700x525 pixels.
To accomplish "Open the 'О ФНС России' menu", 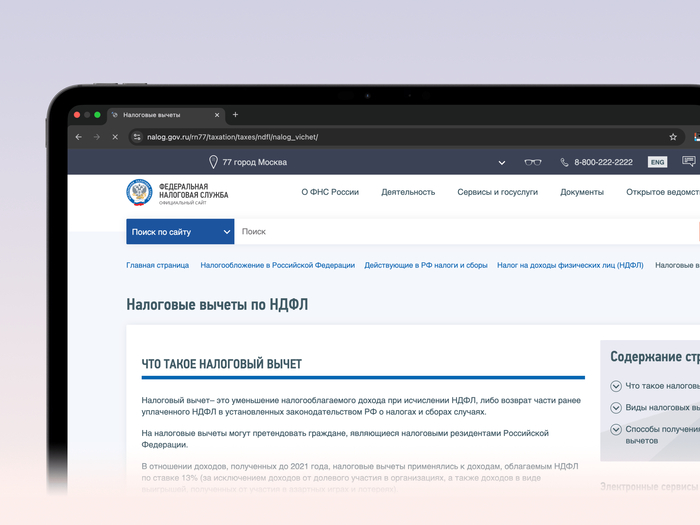I will click(x=330, y=192).
